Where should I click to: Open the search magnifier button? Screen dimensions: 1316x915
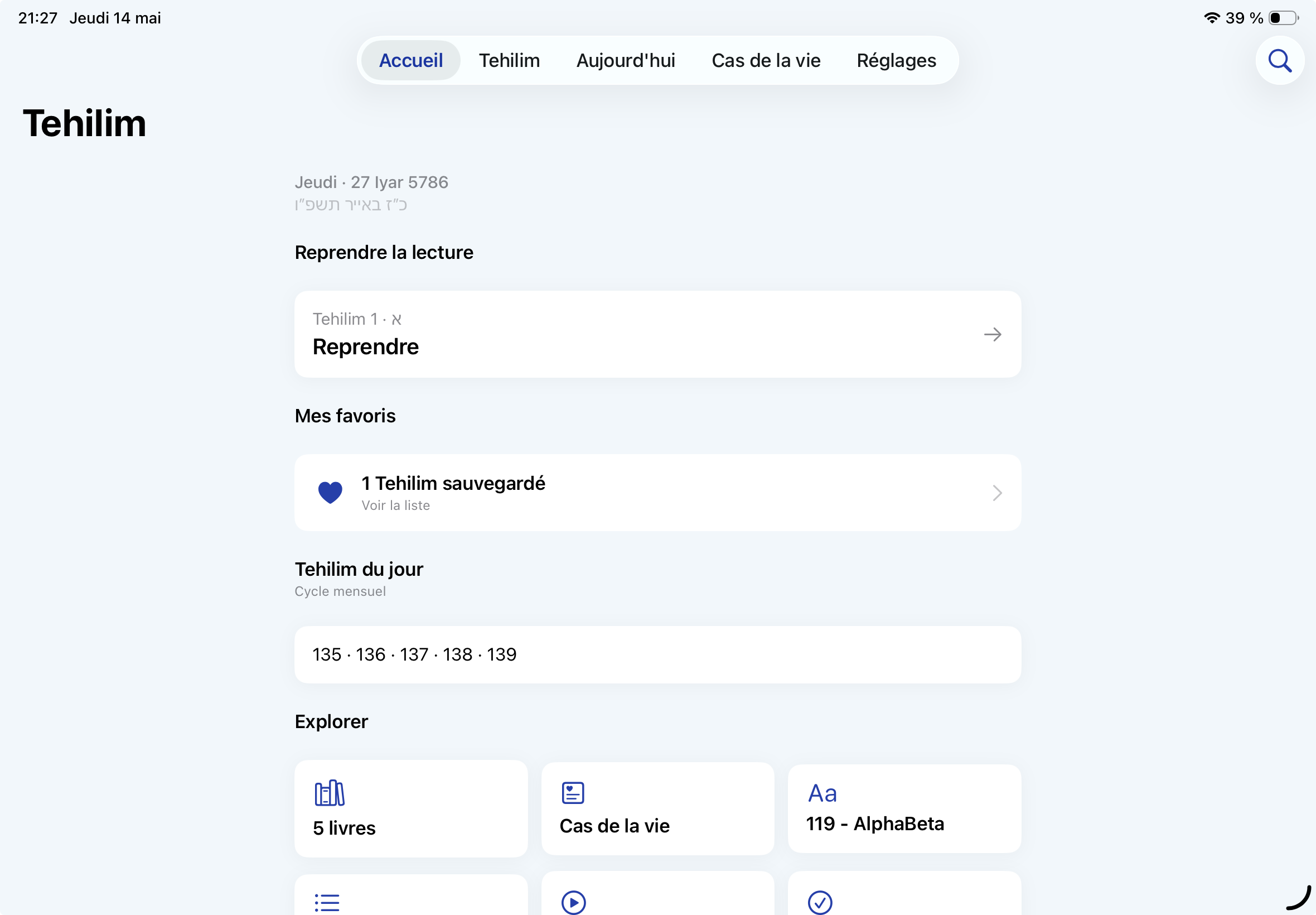[x=1279, y=60]
